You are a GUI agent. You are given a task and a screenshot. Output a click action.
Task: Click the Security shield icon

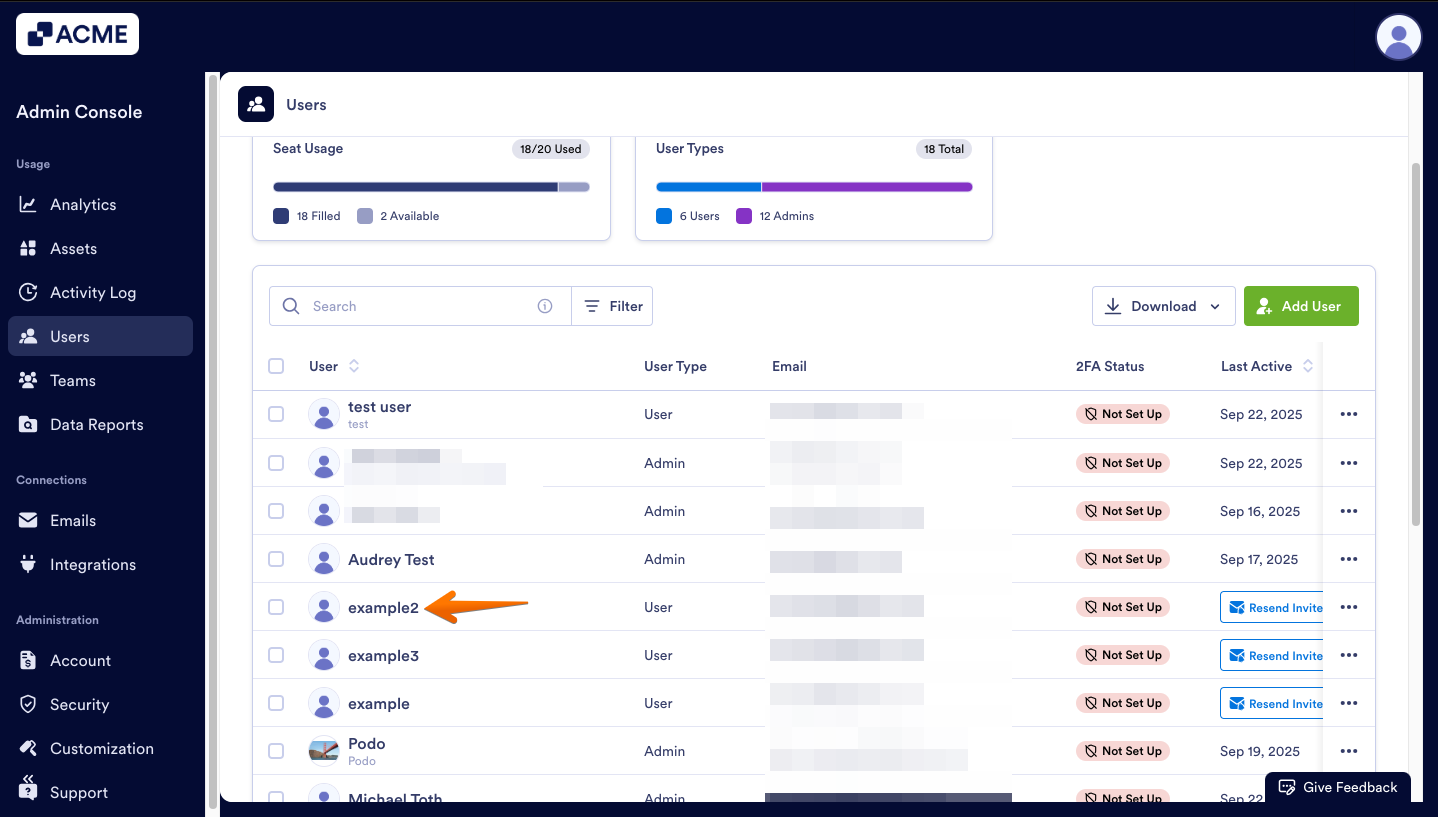click(28, 705)
